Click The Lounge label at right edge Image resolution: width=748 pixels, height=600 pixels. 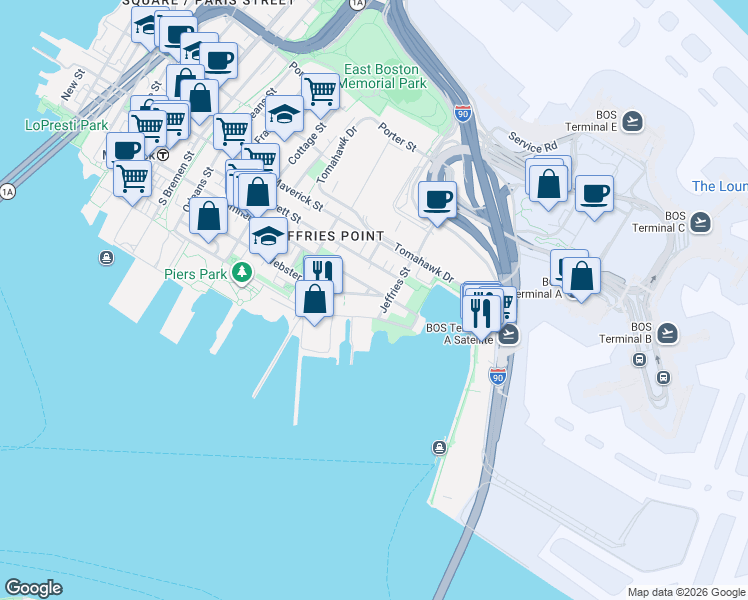[719, 186]
